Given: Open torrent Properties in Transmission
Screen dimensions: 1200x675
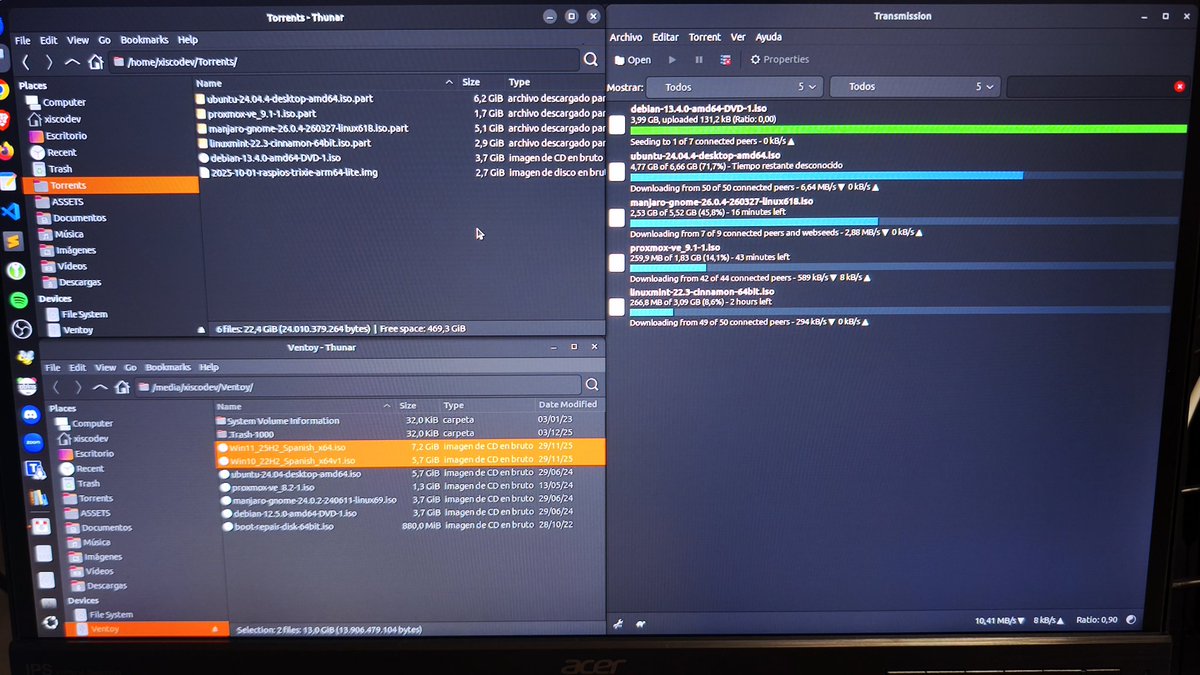Looking at the screenshot, I should (x=780, y=60).
